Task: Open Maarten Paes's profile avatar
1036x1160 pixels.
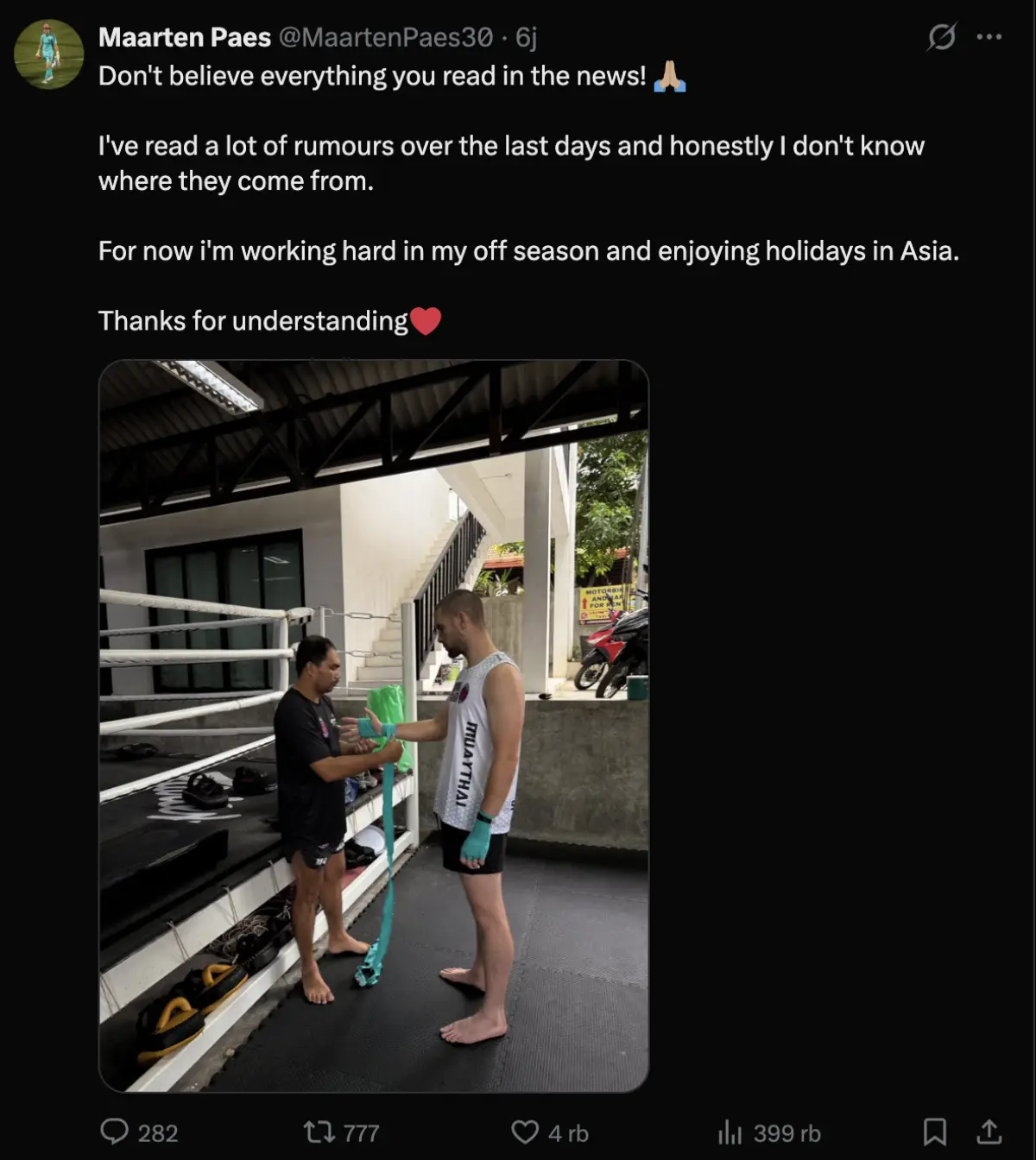Action: 49,54
